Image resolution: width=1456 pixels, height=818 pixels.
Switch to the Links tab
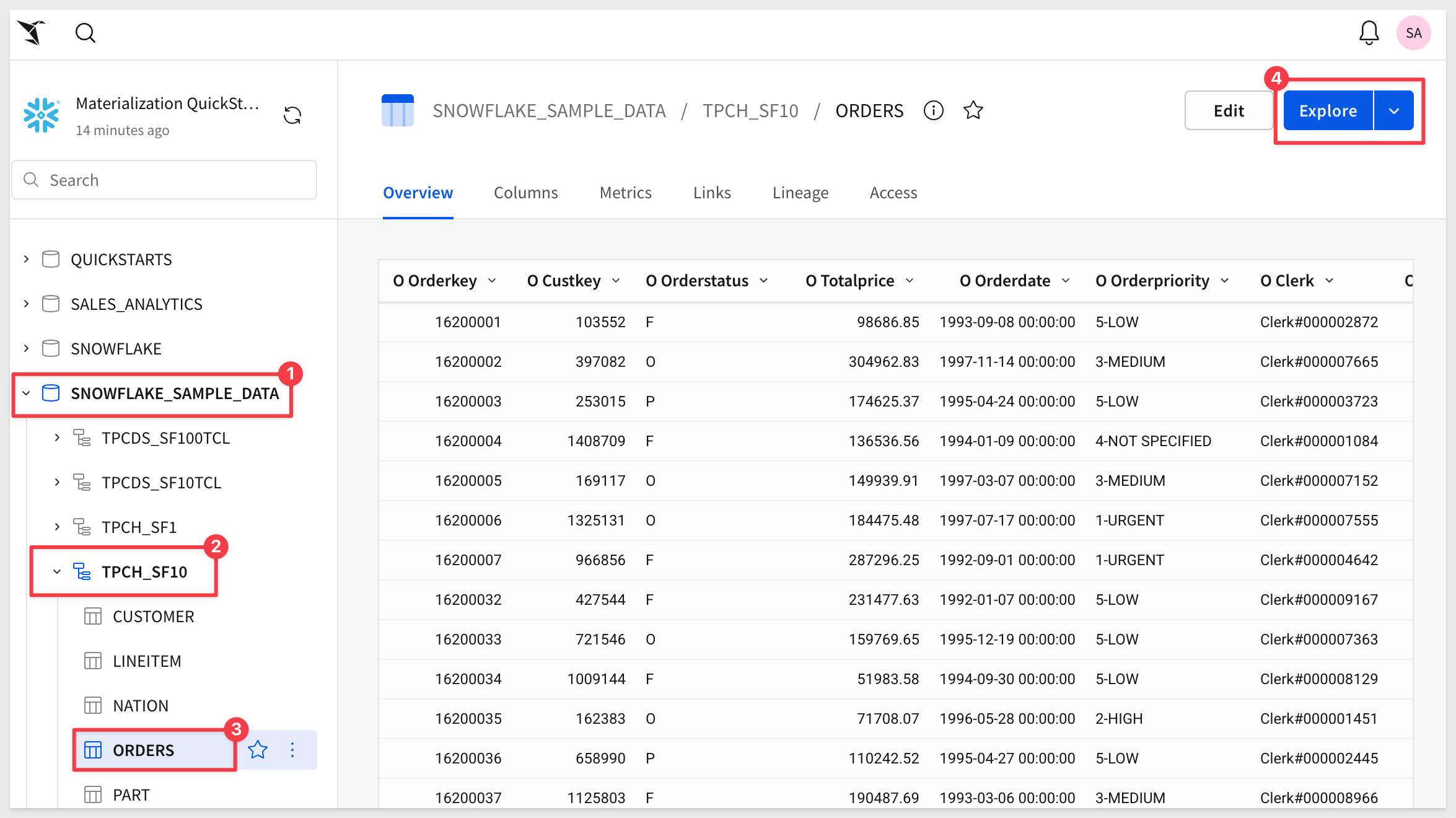[x=712, y=193]
